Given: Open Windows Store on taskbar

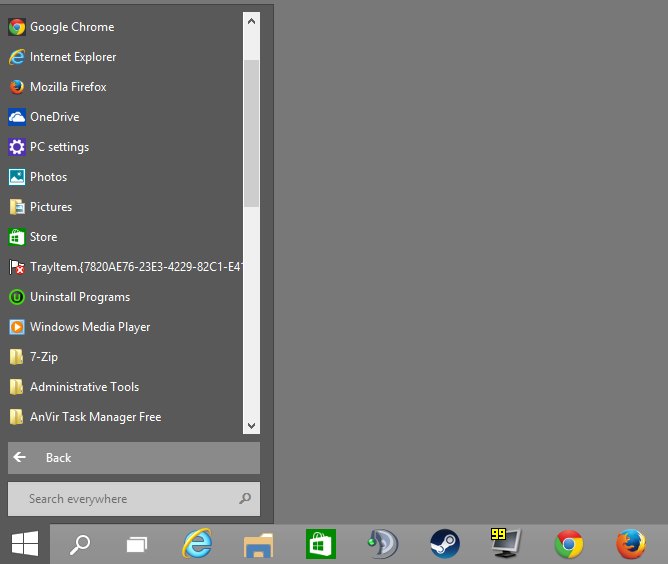Looking at the screenshot, I should click(x=321, y=544).
